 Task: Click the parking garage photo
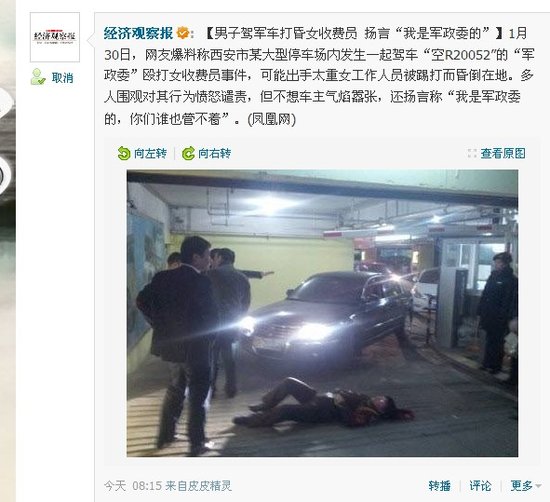tap(322, 313)
